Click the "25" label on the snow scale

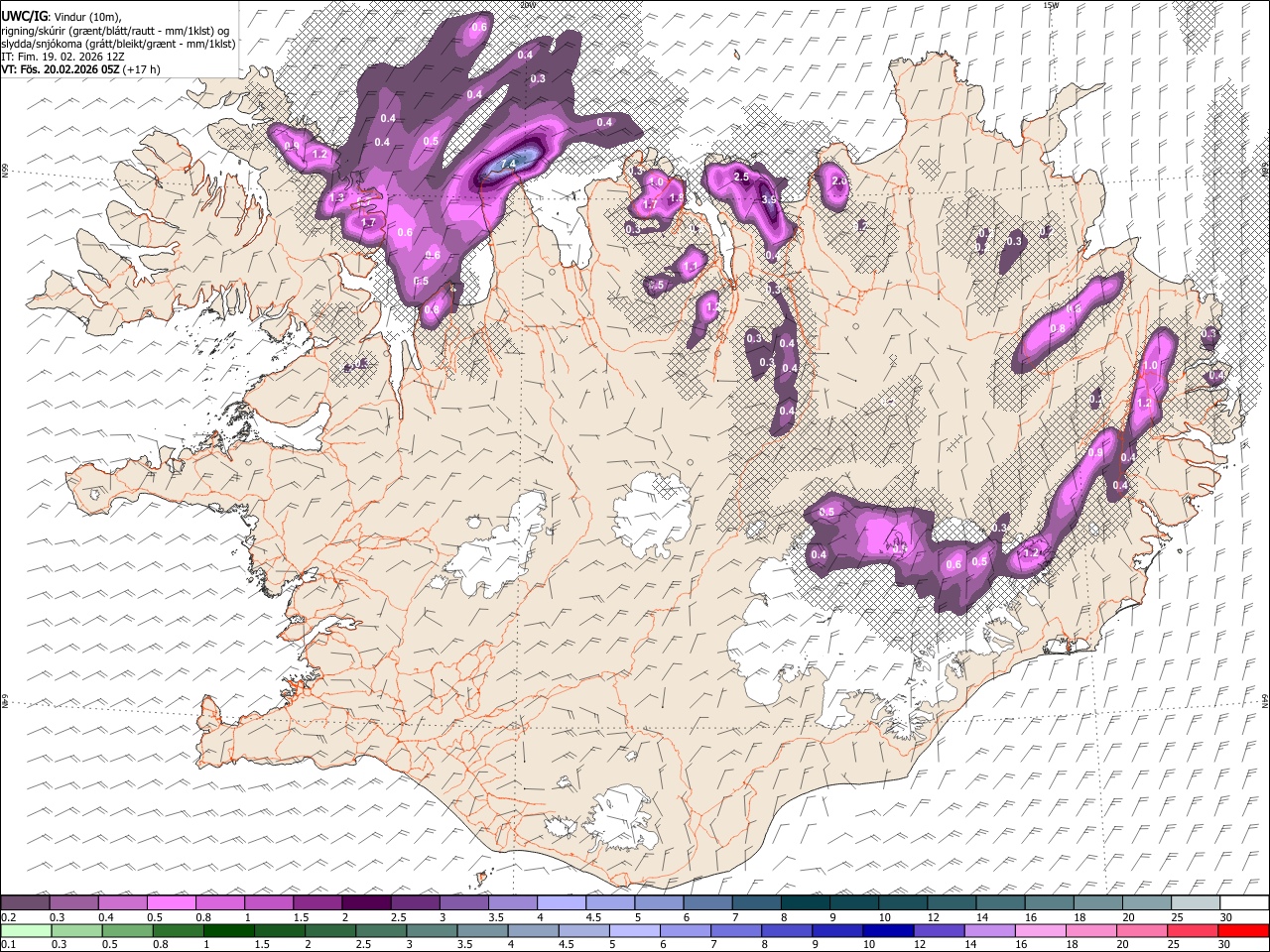coord(1177,917)
